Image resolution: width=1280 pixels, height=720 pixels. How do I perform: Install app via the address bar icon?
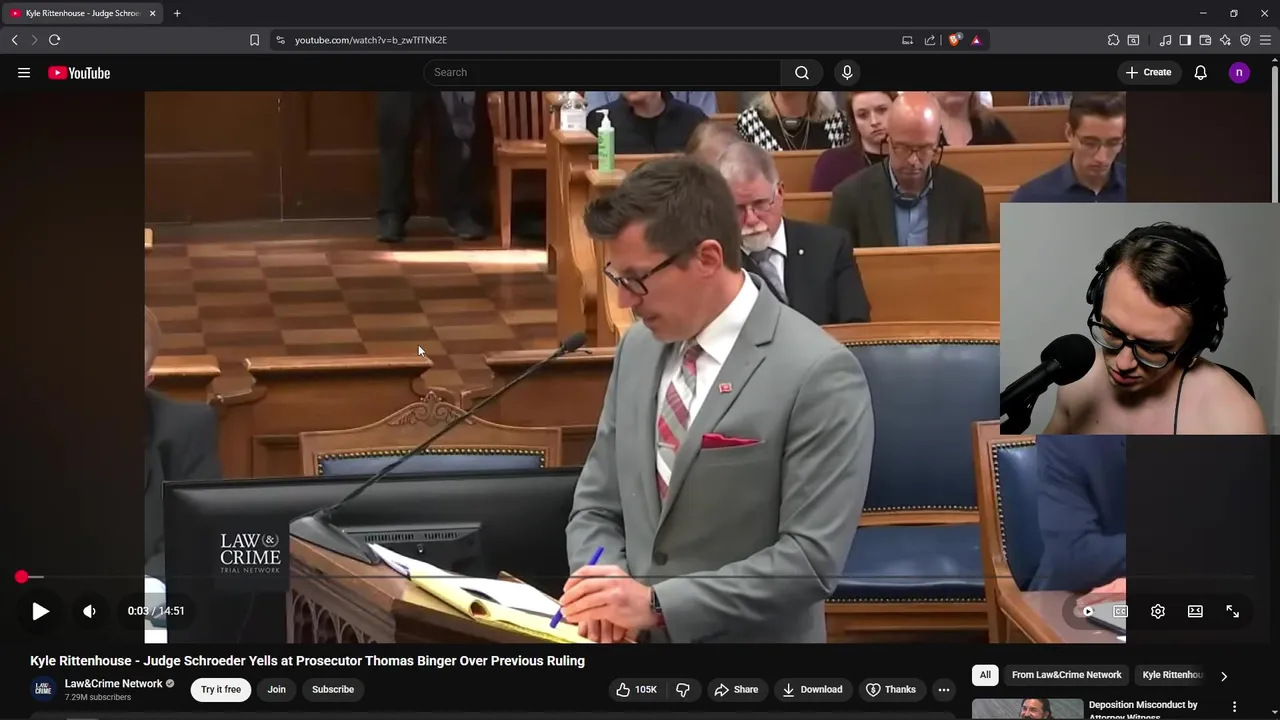tap(907, 40)
